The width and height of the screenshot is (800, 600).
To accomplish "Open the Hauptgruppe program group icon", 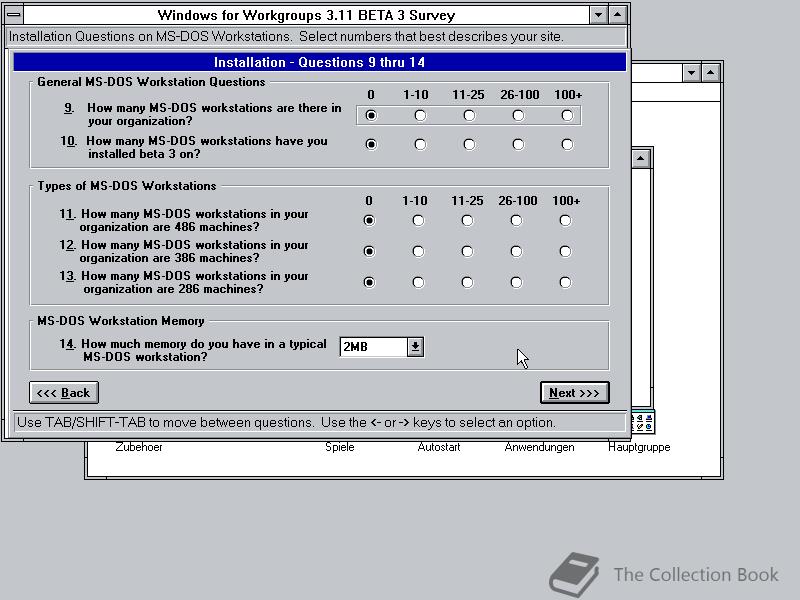I will (x=643, y=423).
